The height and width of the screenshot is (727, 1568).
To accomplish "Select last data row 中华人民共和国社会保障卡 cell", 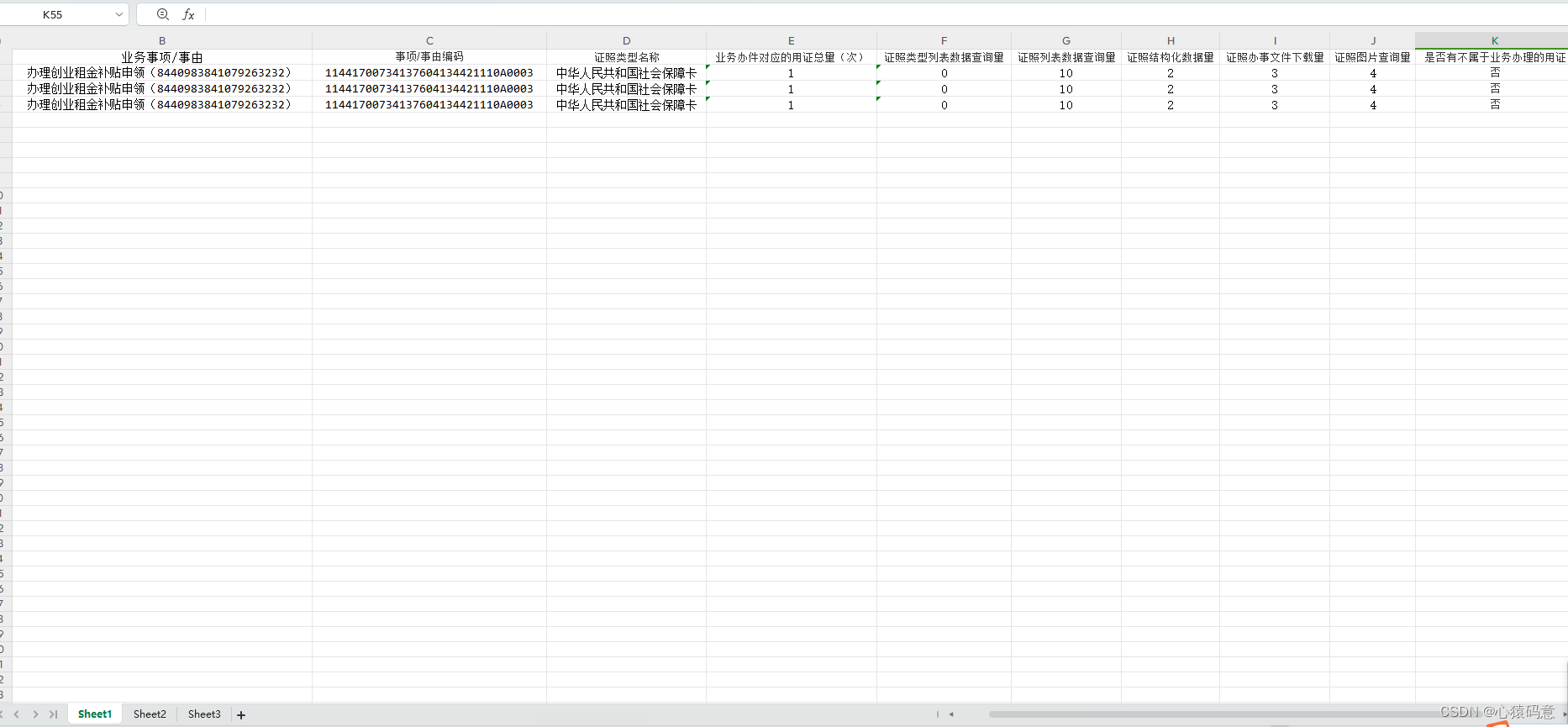I will click(626, 105).
